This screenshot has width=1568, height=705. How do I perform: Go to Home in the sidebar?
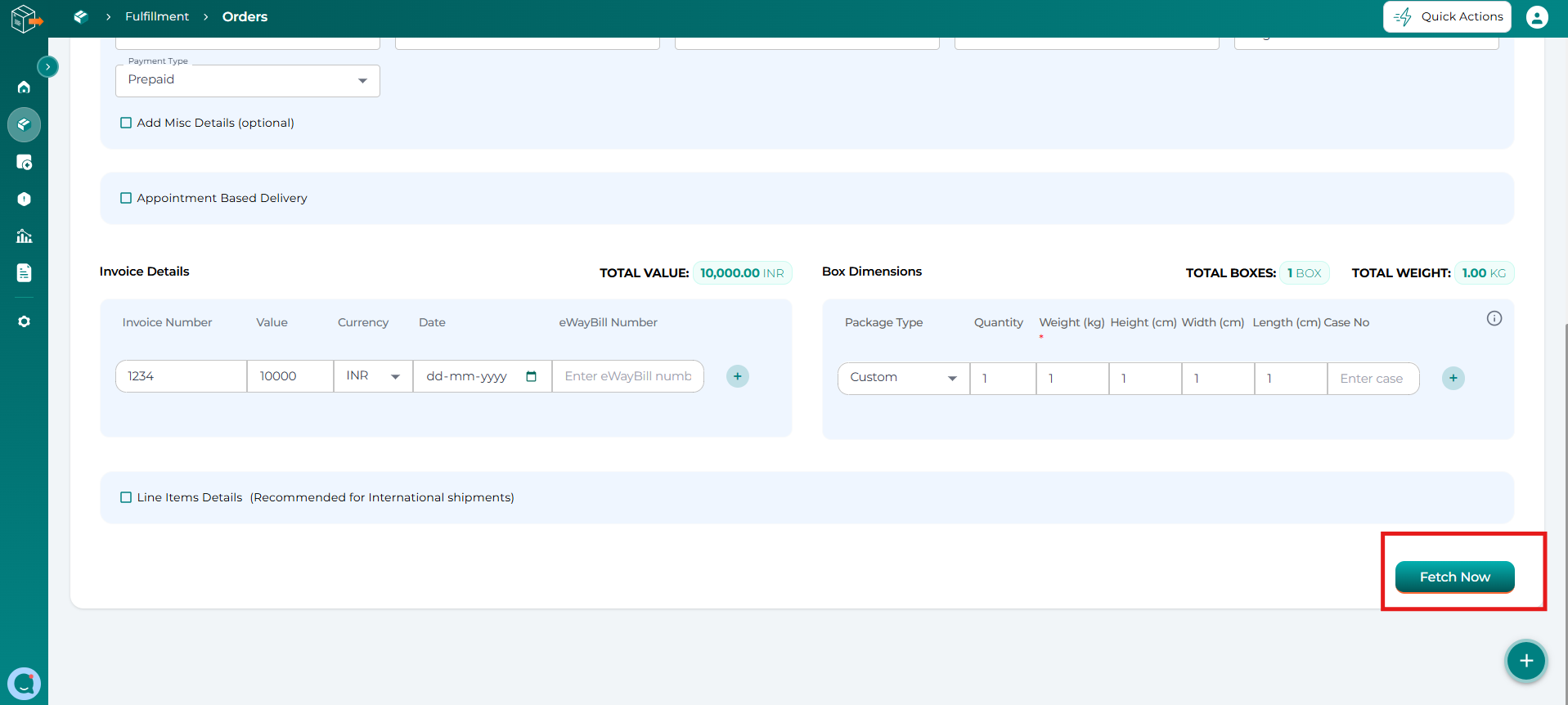point(24,87)
